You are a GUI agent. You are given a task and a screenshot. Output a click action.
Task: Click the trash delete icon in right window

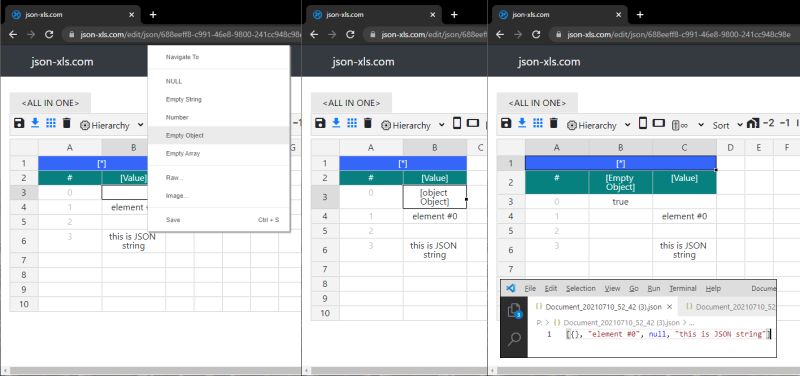coord(554,123)
